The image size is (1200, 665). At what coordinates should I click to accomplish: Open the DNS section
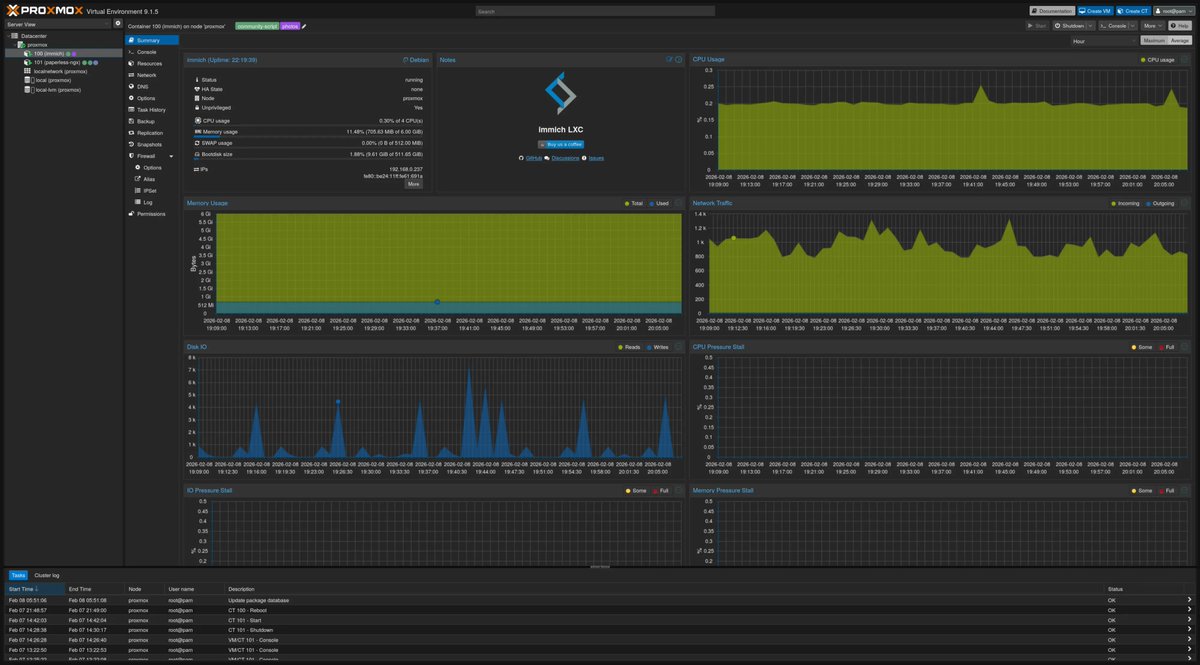pos(152,87)
